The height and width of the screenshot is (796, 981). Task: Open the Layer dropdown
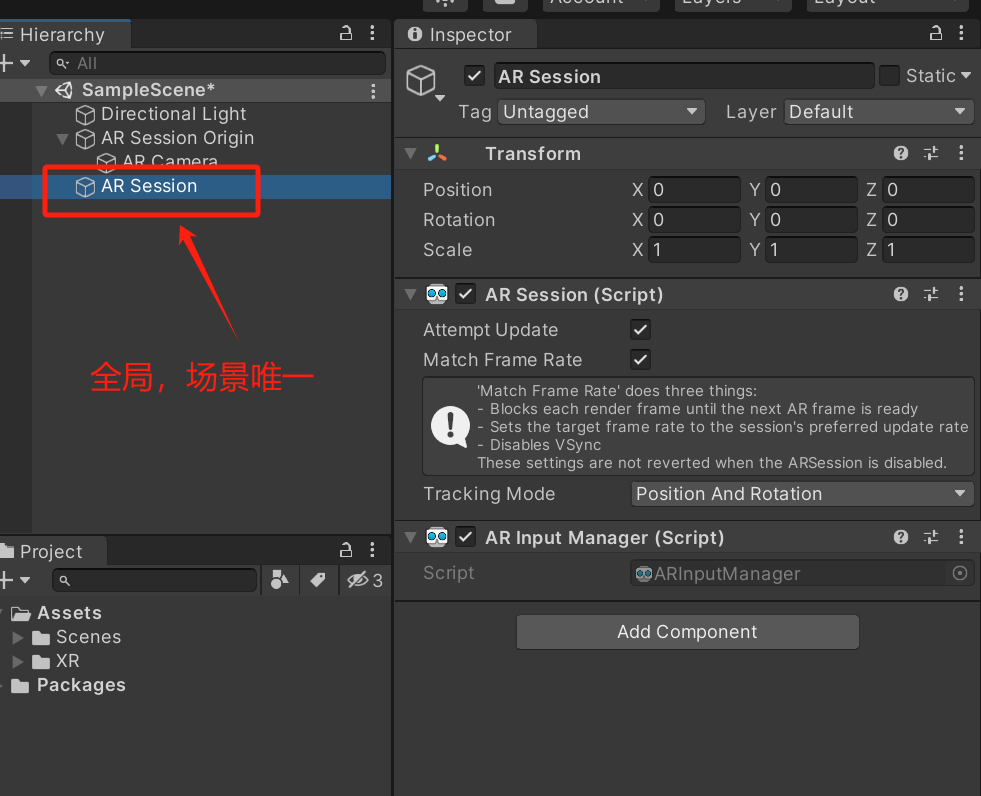tap(878, 112)
